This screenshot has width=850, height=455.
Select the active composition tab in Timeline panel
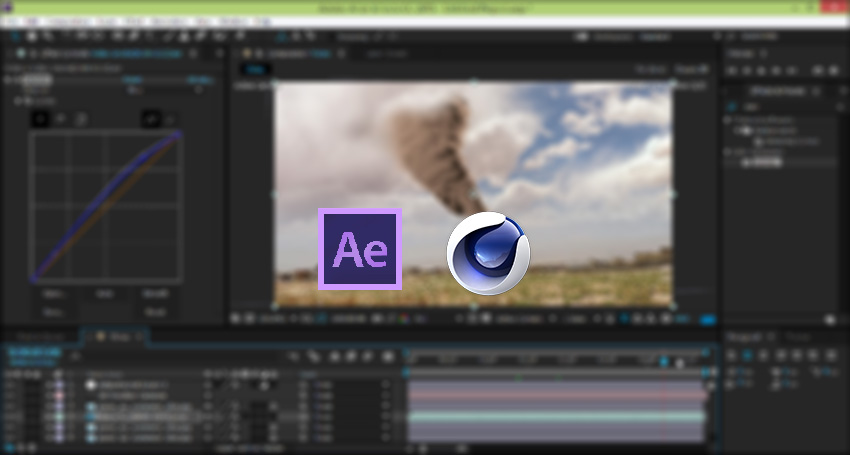tap(115, 337)
